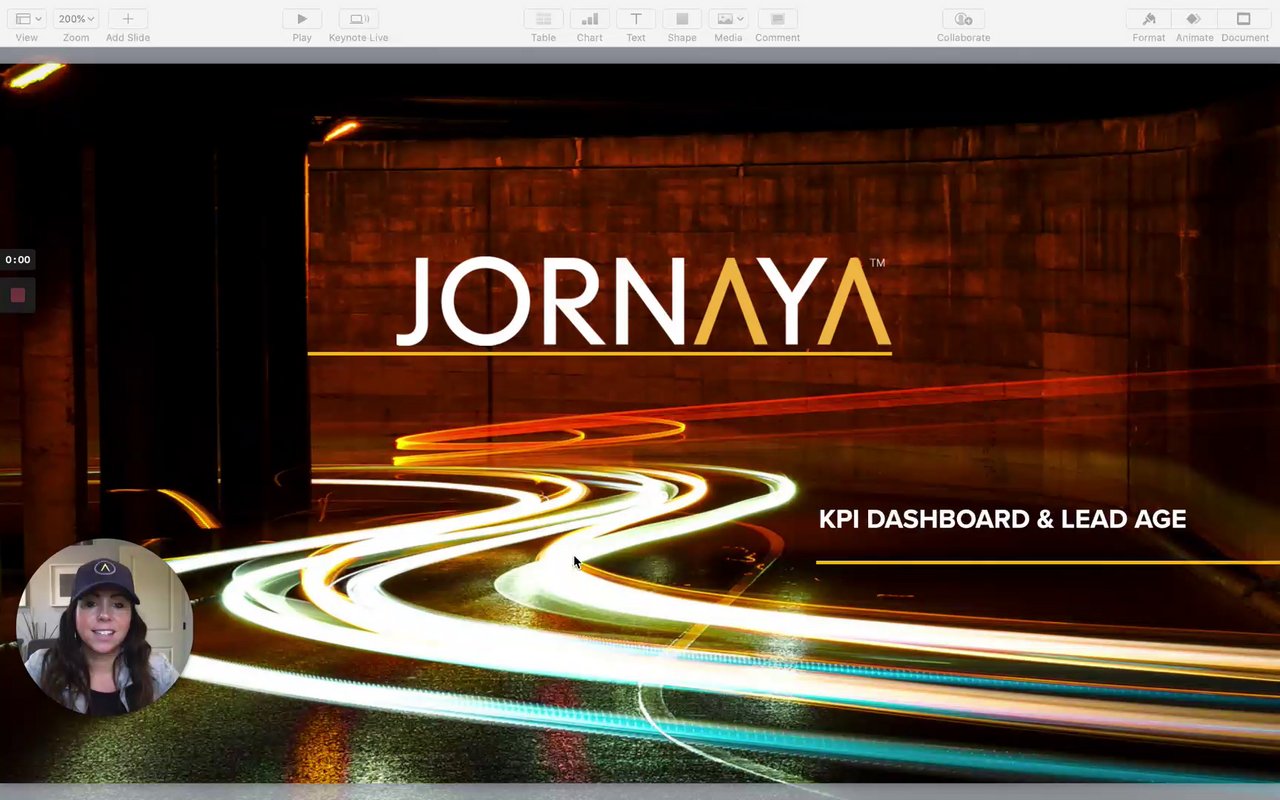Add a new slide
The image size is (1280, 800).
point(128,19)
